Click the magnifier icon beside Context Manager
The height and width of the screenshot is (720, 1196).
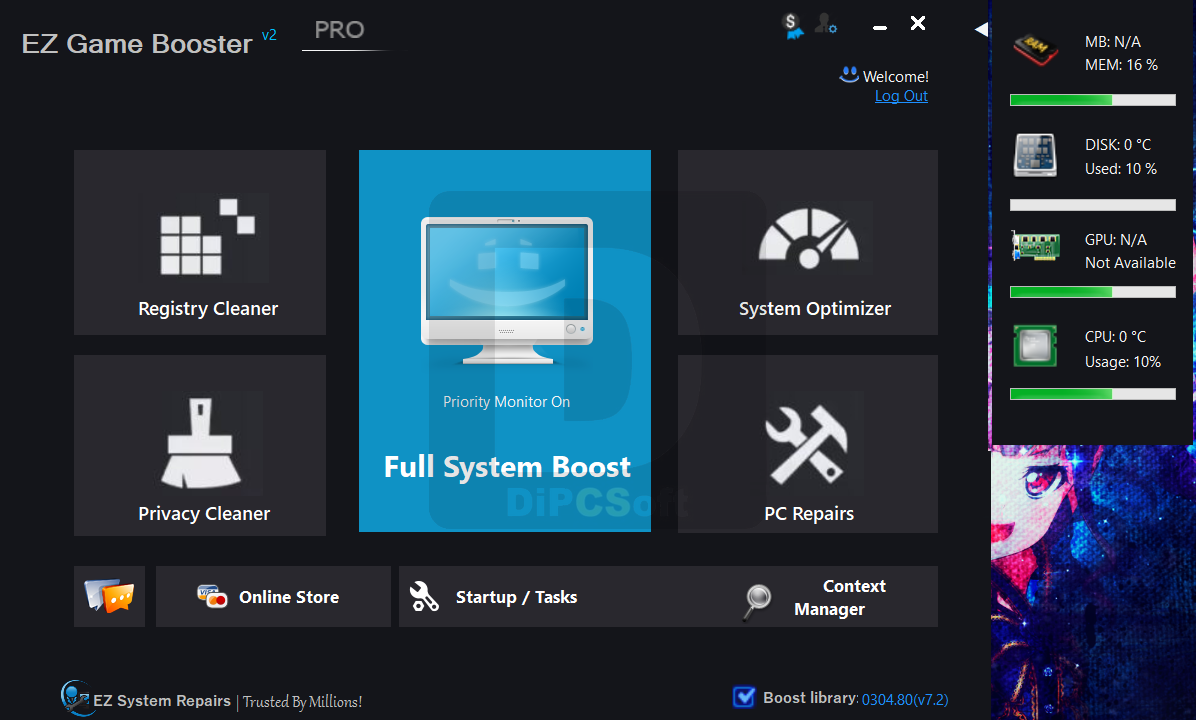coord(757,602)
